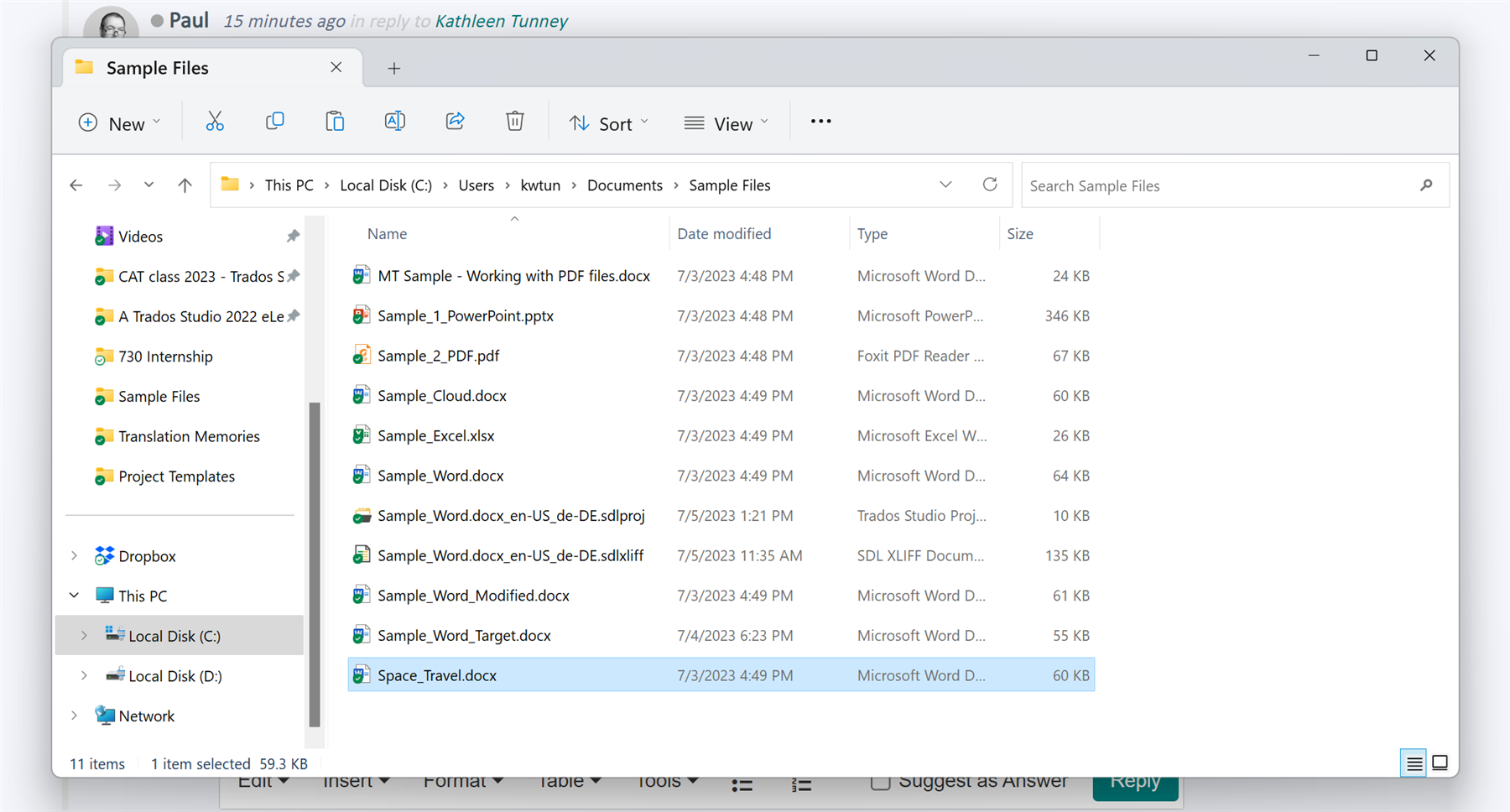Sort by Date modified column header

[x=724, y=234]
